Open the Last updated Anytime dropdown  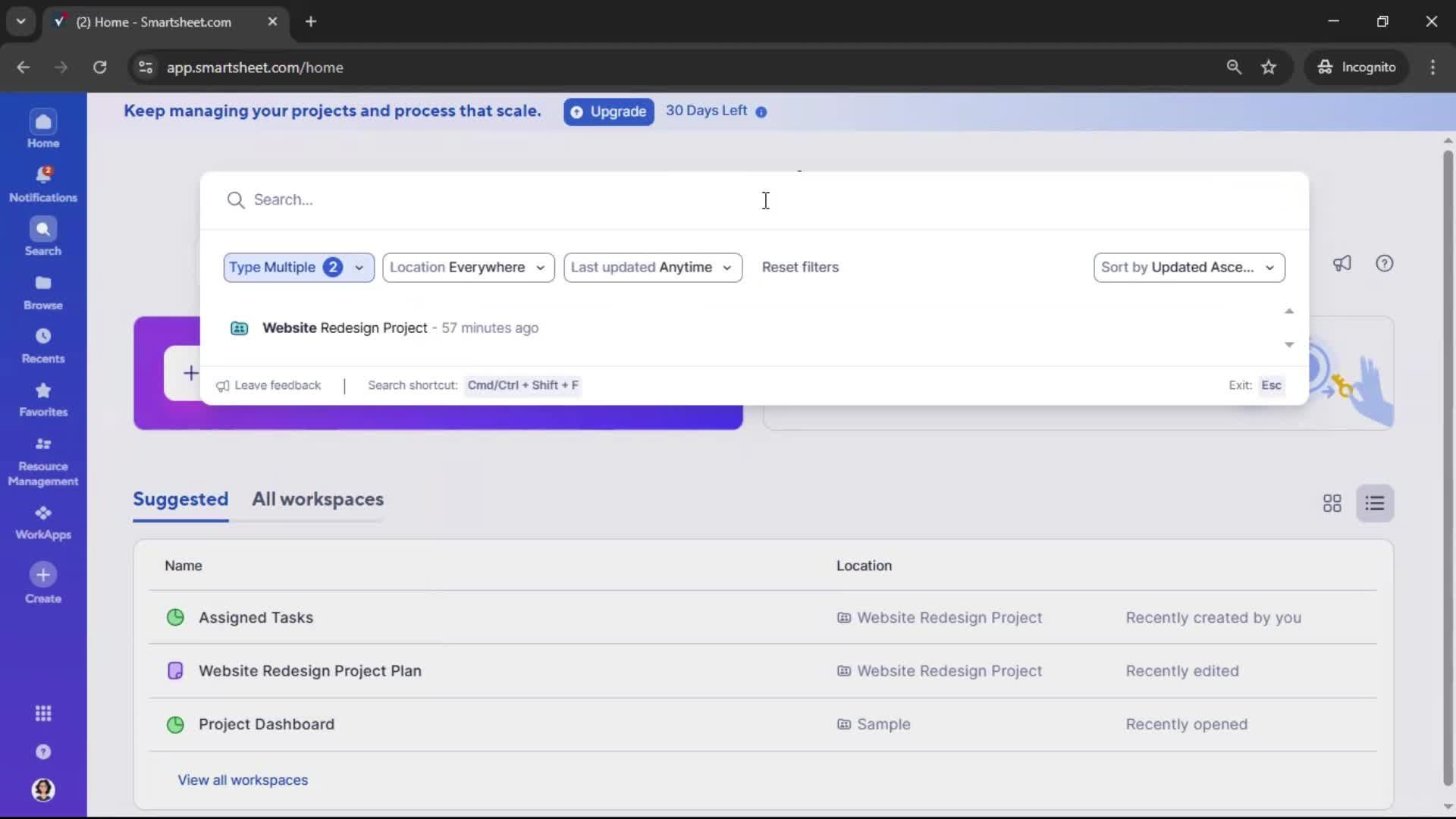coord(653,267)
